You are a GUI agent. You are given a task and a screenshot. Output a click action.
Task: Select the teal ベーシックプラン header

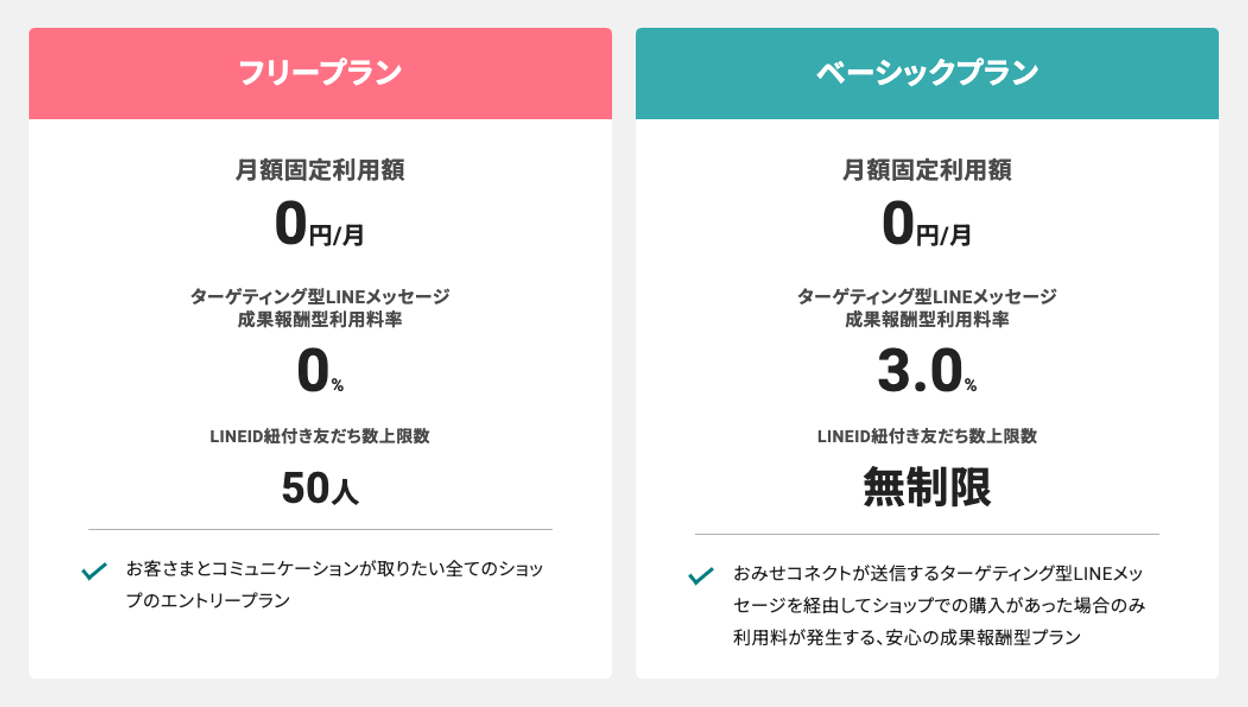[927, 74]
